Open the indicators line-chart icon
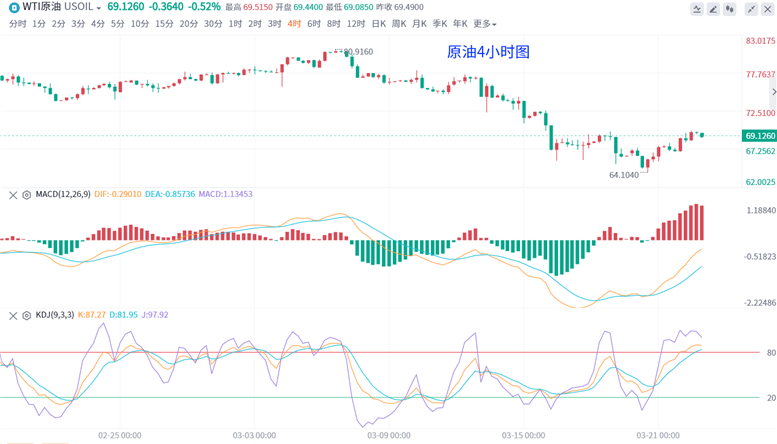 pyautogui.click(x=697, y=9)
